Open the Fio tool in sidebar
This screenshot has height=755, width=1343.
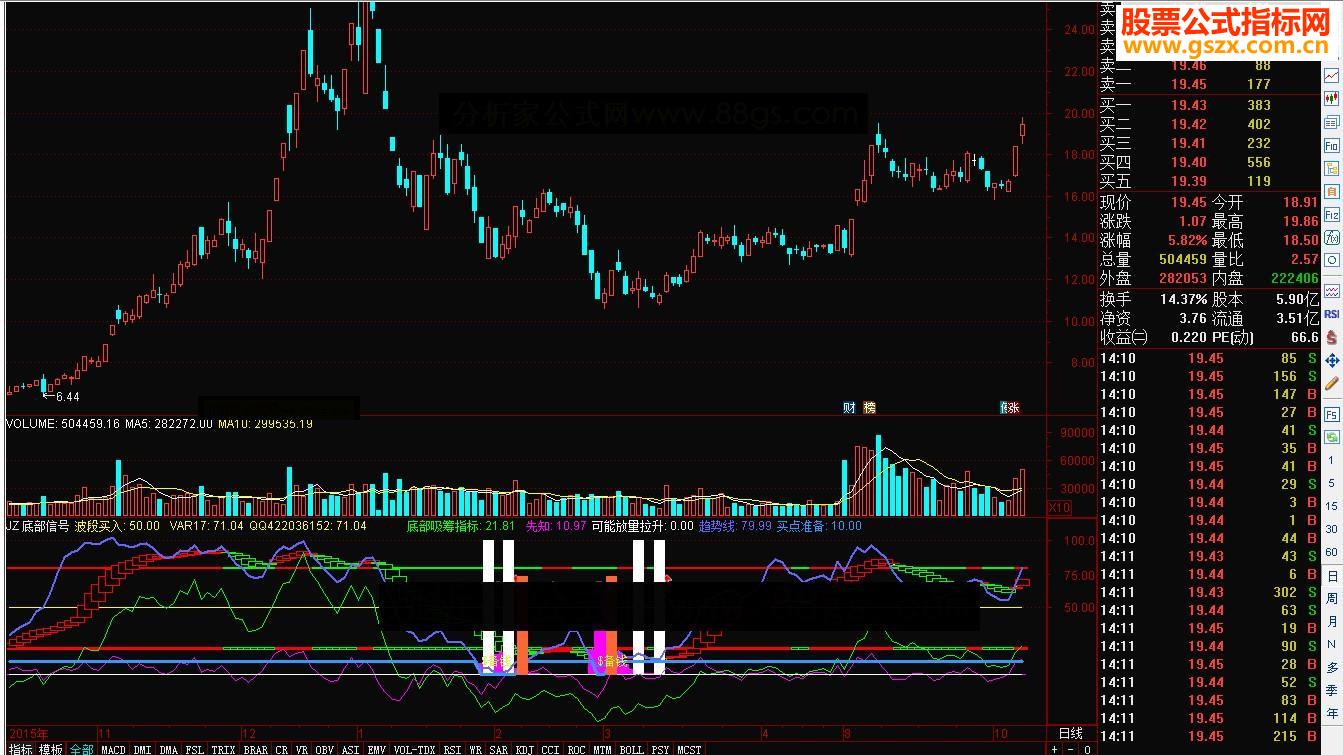coord(1332,145)
